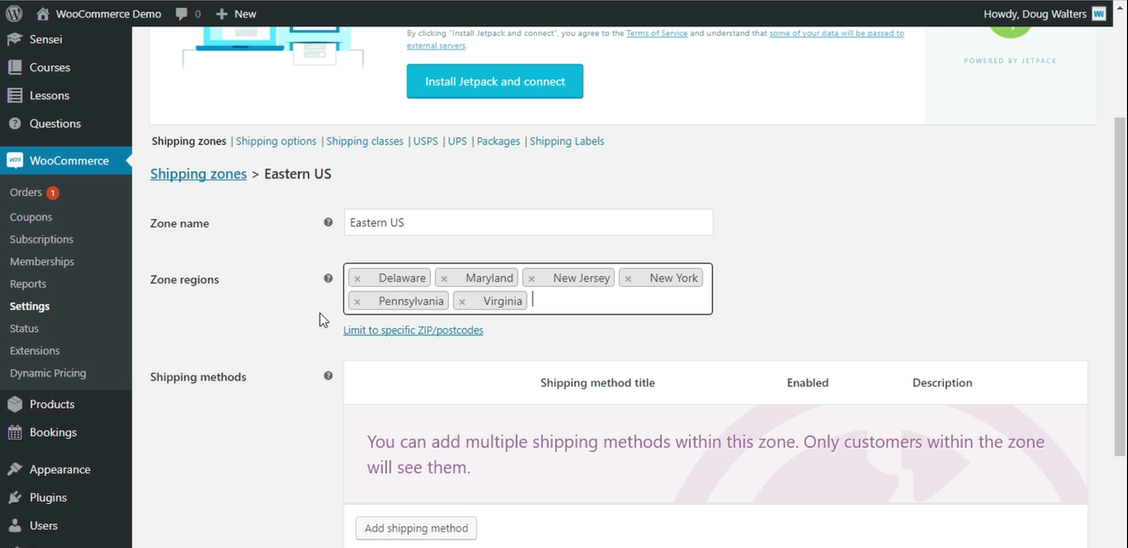Click the Products box icon
The width and height of the screenshot is (1128, 548).
(14, 404)
